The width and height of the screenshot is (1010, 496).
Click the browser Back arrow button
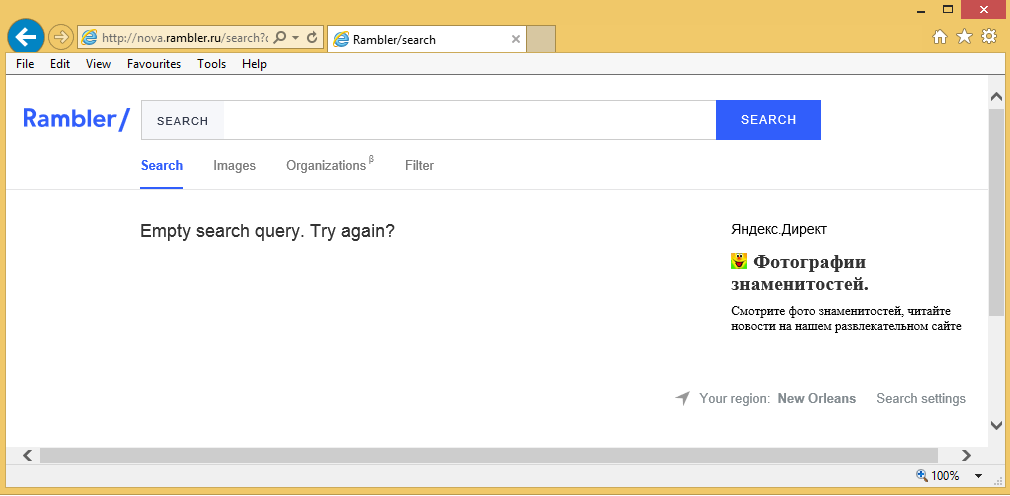point(26,38)
